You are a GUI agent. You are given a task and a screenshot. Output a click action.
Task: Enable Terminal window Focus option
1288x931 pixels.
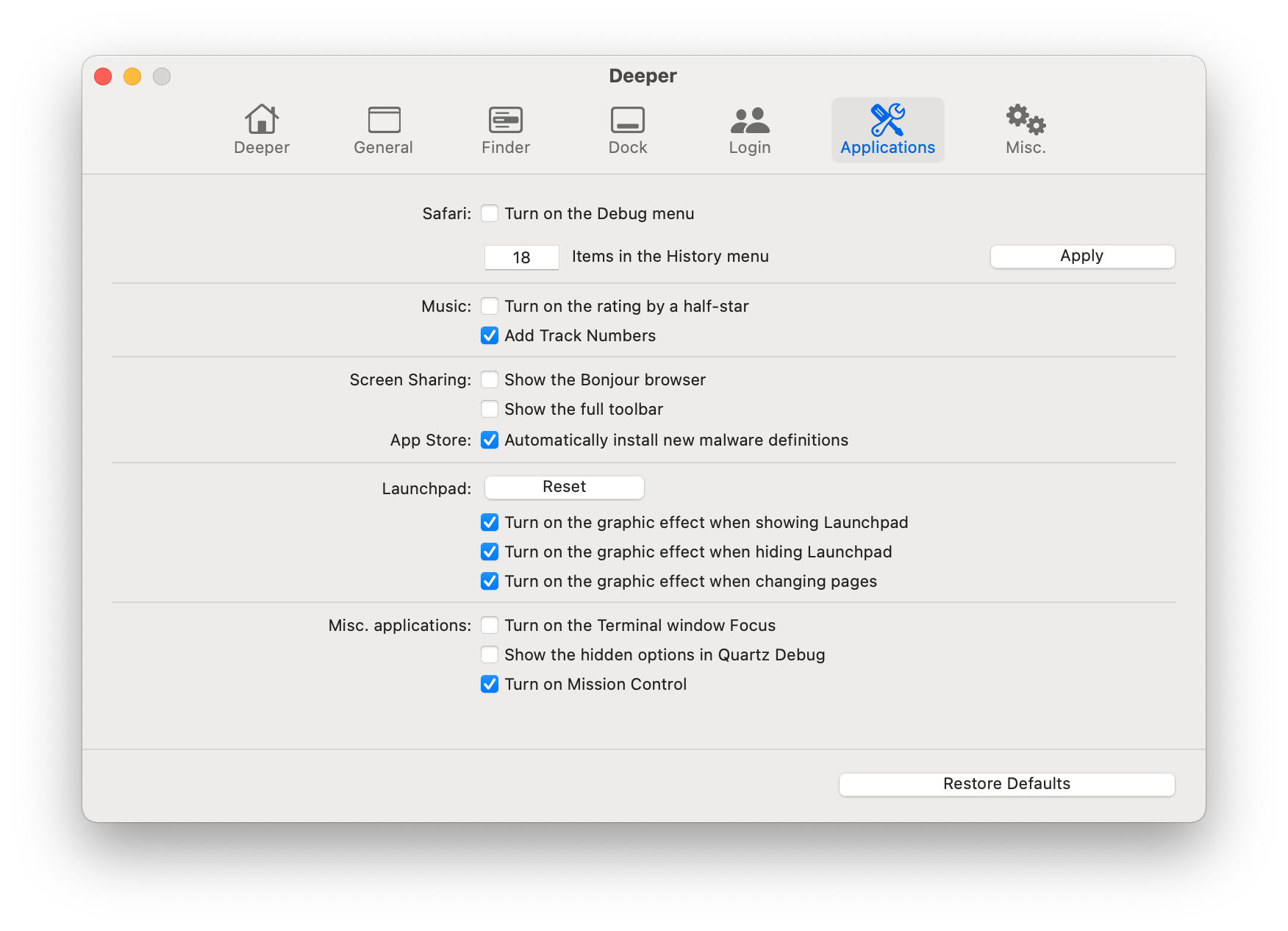[490, 625]
